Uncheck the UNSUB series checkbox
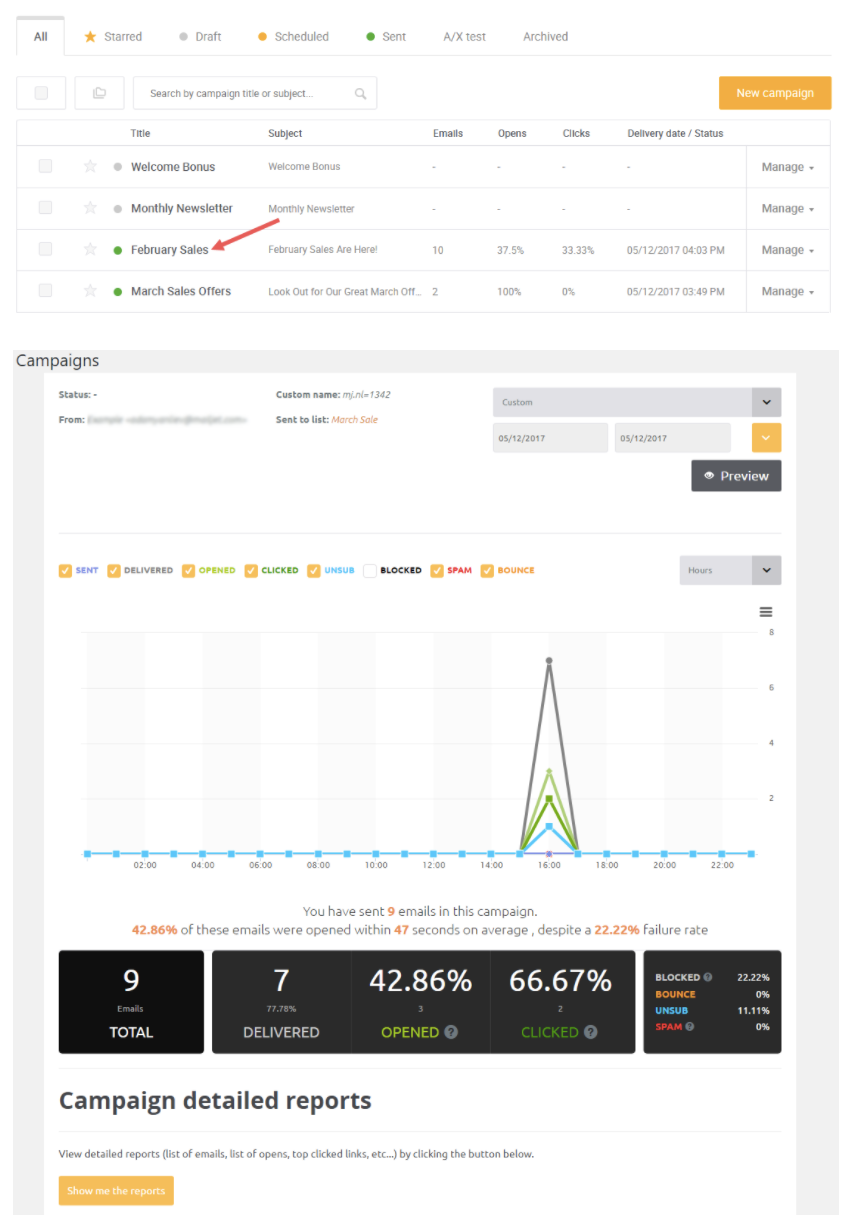The height and width of the screenshot is (1216, 850). click(314, 571)
